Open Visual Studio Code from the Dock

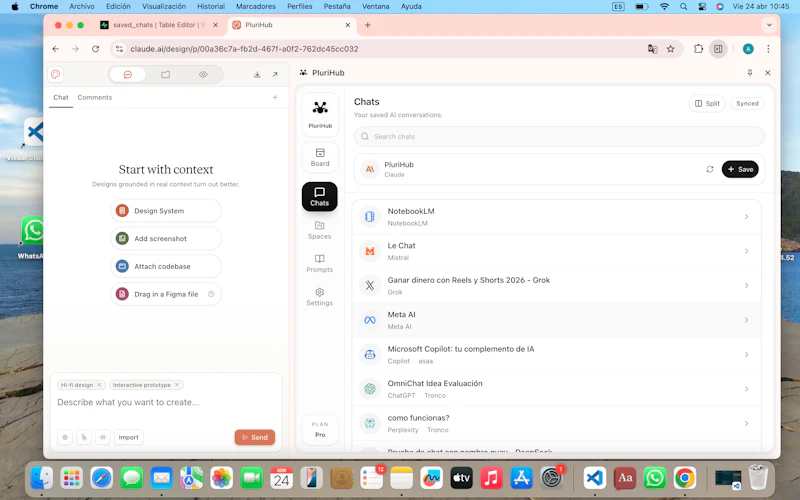click(594, 478)
